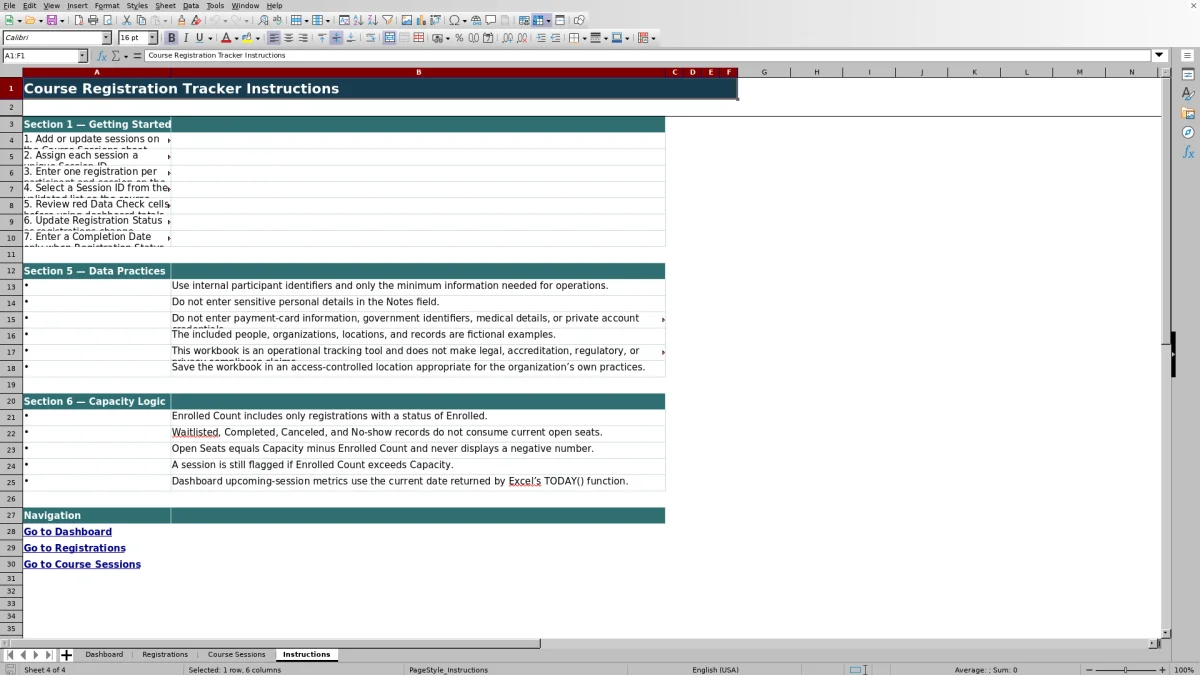Open the sidebar Styles panel icon
The height and width of the screenshot is (675, 1200).
coord(1188,94)
